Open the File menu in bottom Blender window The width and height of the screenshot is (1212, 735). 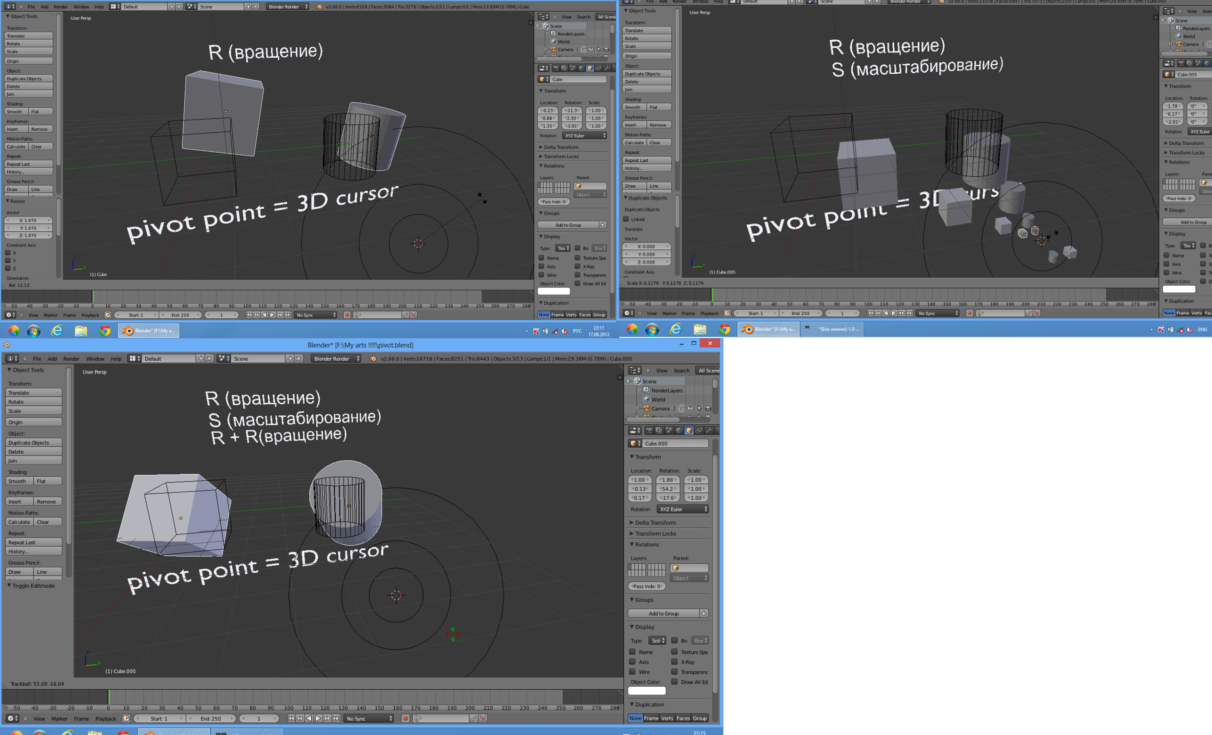(x=37, y=358)
